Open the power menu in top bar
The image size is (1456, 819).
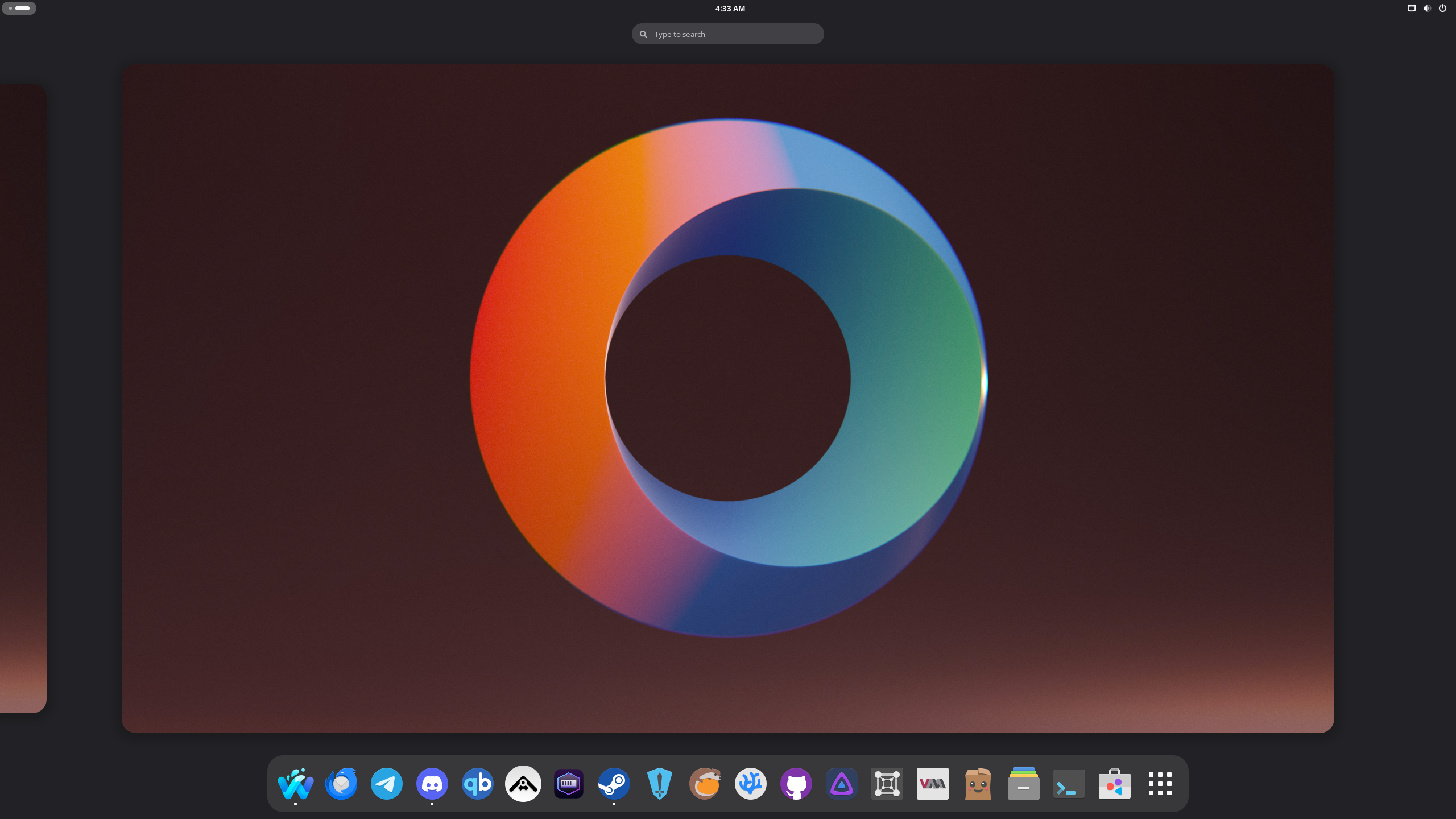coord(1442,8)
